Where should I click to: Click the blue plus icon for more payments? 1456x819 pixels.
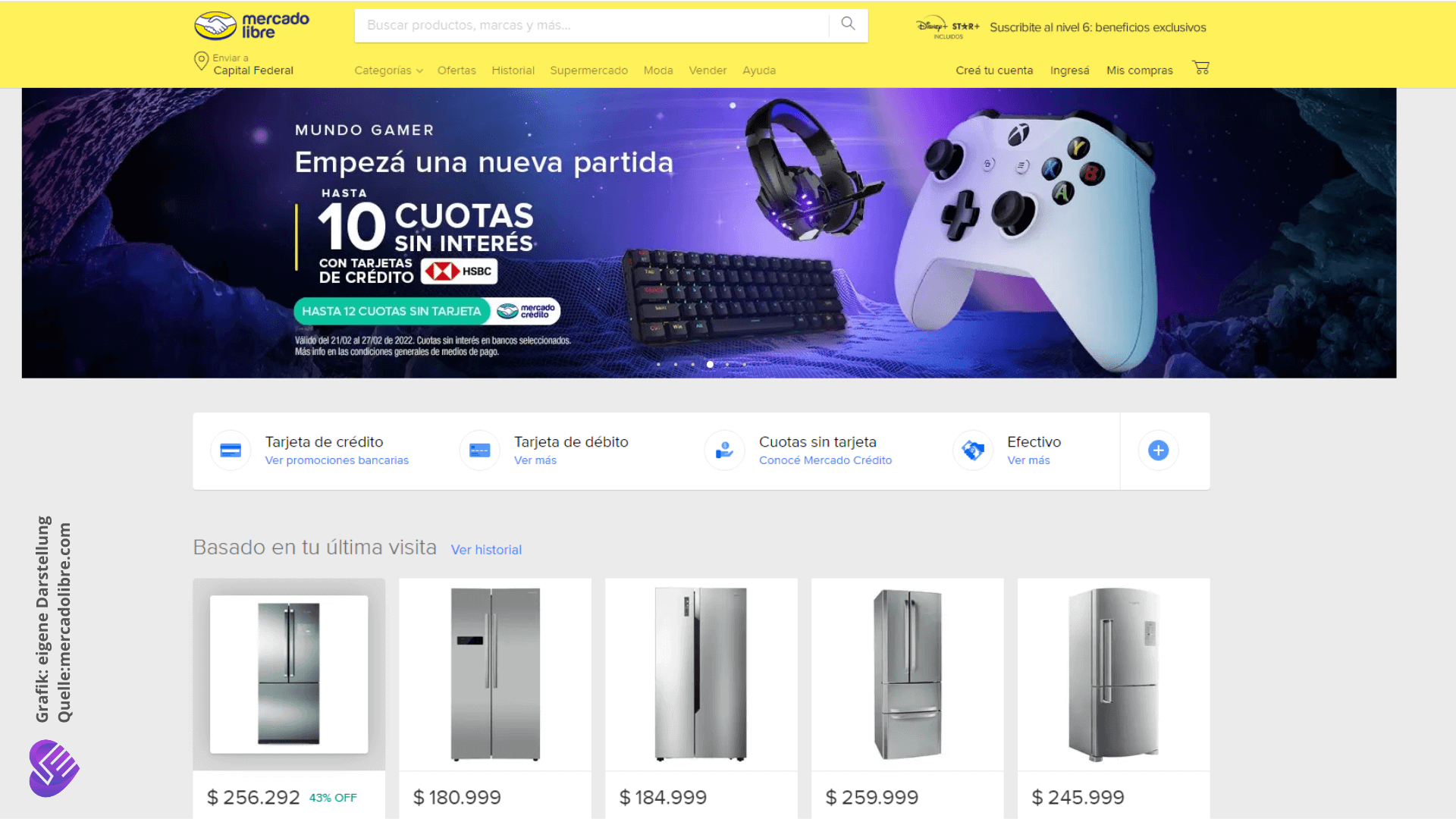[1158, 450]
